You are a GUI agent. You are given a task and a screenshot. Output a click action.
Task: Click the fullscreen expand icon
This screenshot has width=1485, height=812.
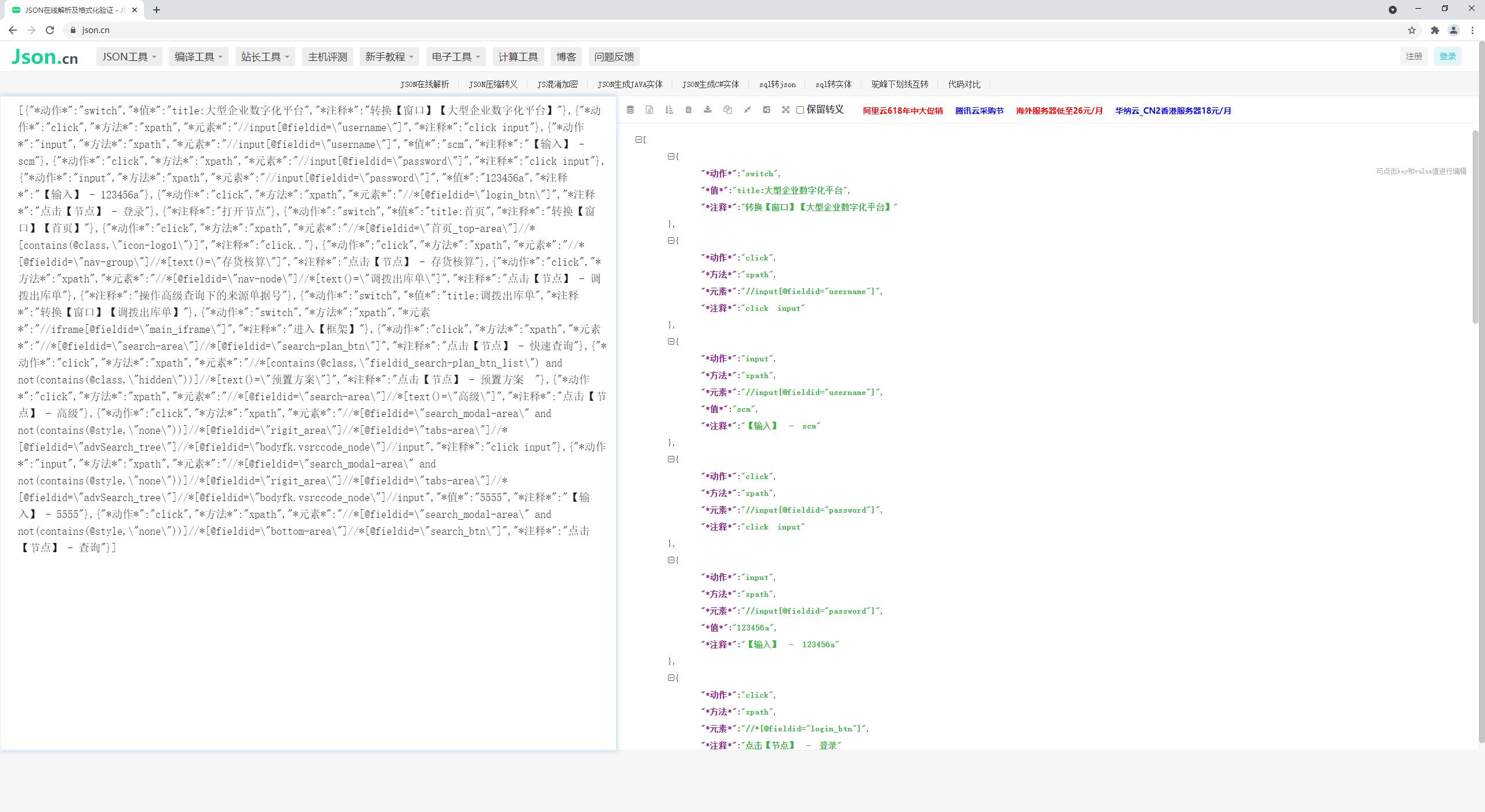pos(785,110)
